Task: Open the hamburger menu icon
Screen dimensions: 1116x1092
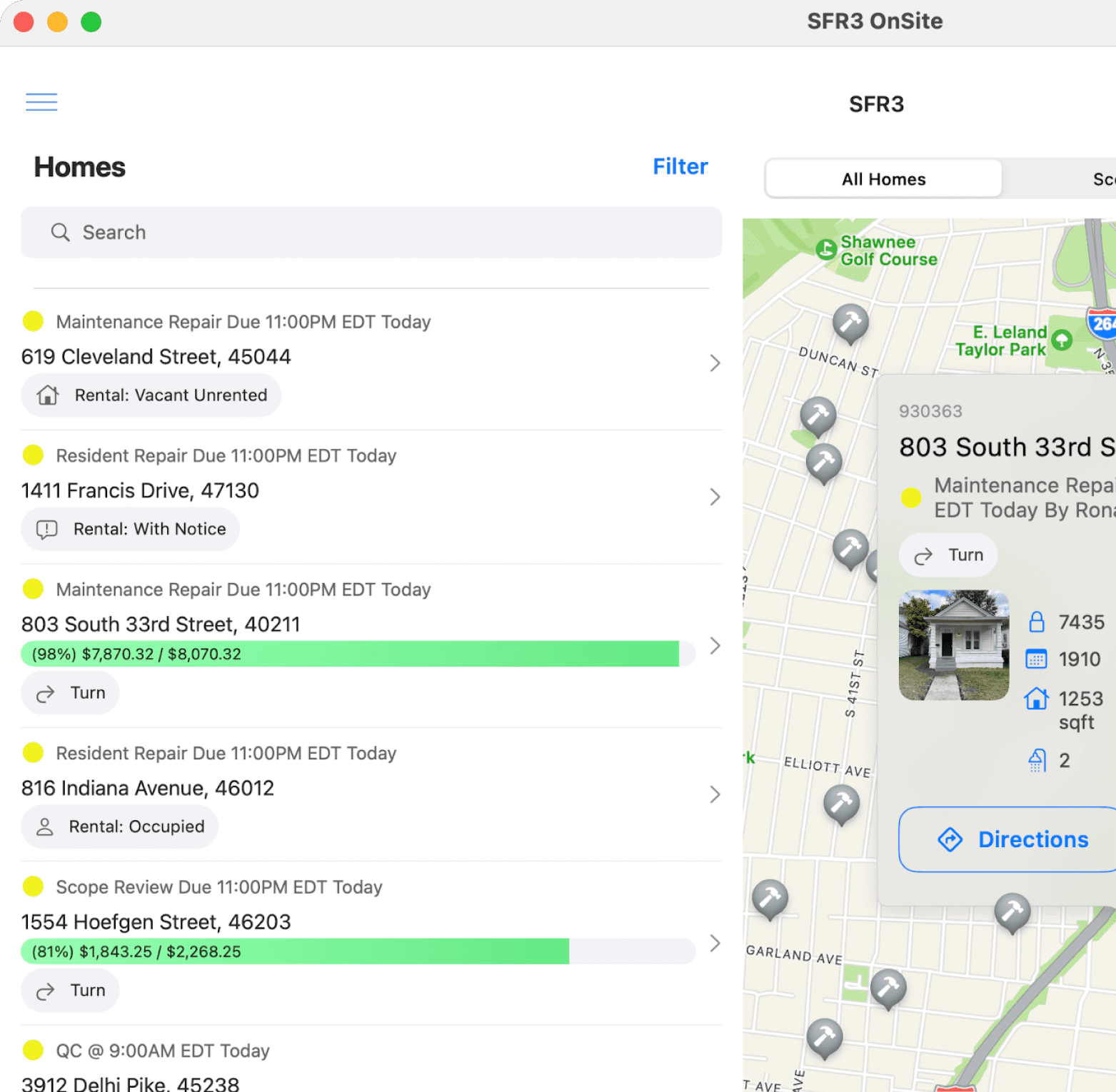Action: click(x=41, y=102)
